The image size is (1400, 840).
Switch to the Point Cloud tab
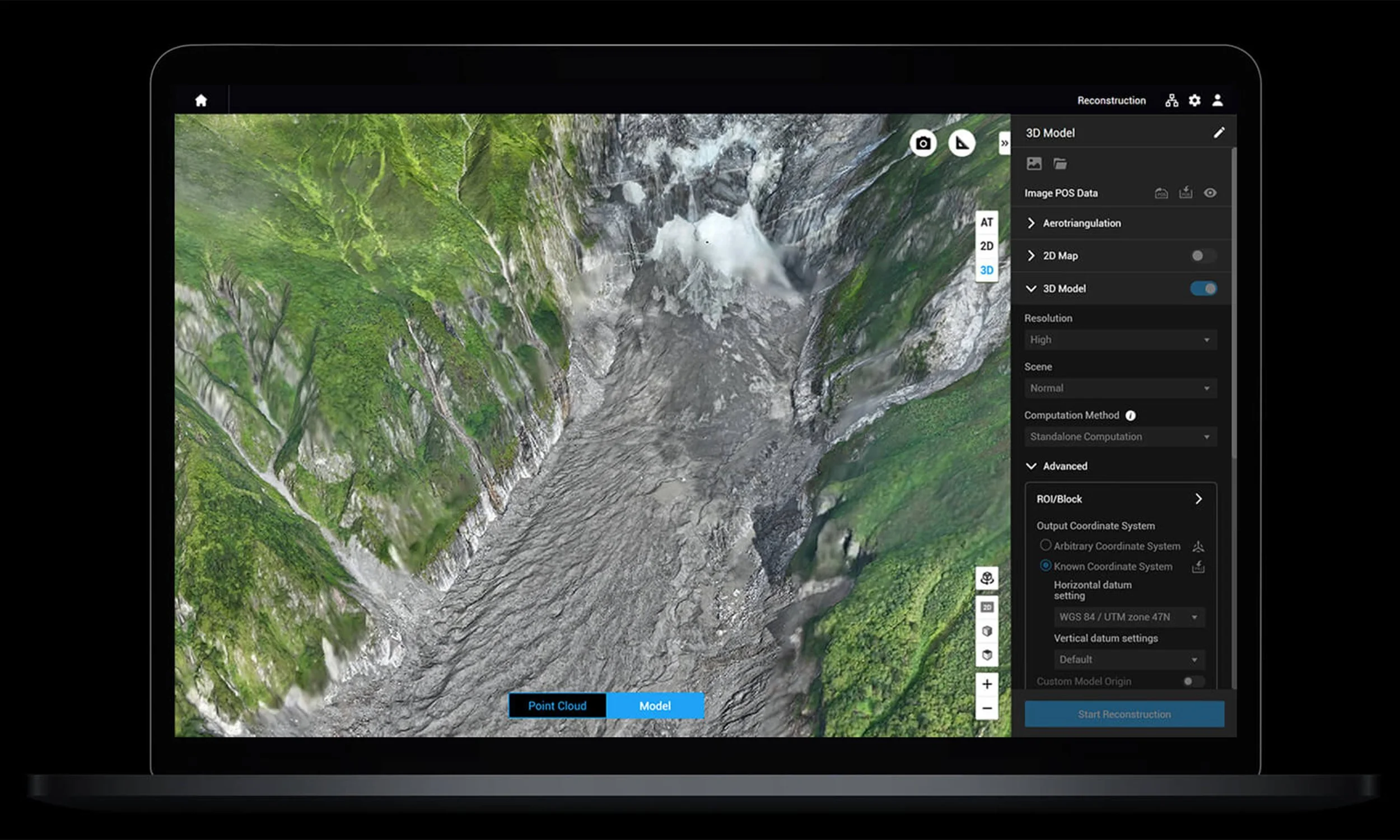point(557,706)
